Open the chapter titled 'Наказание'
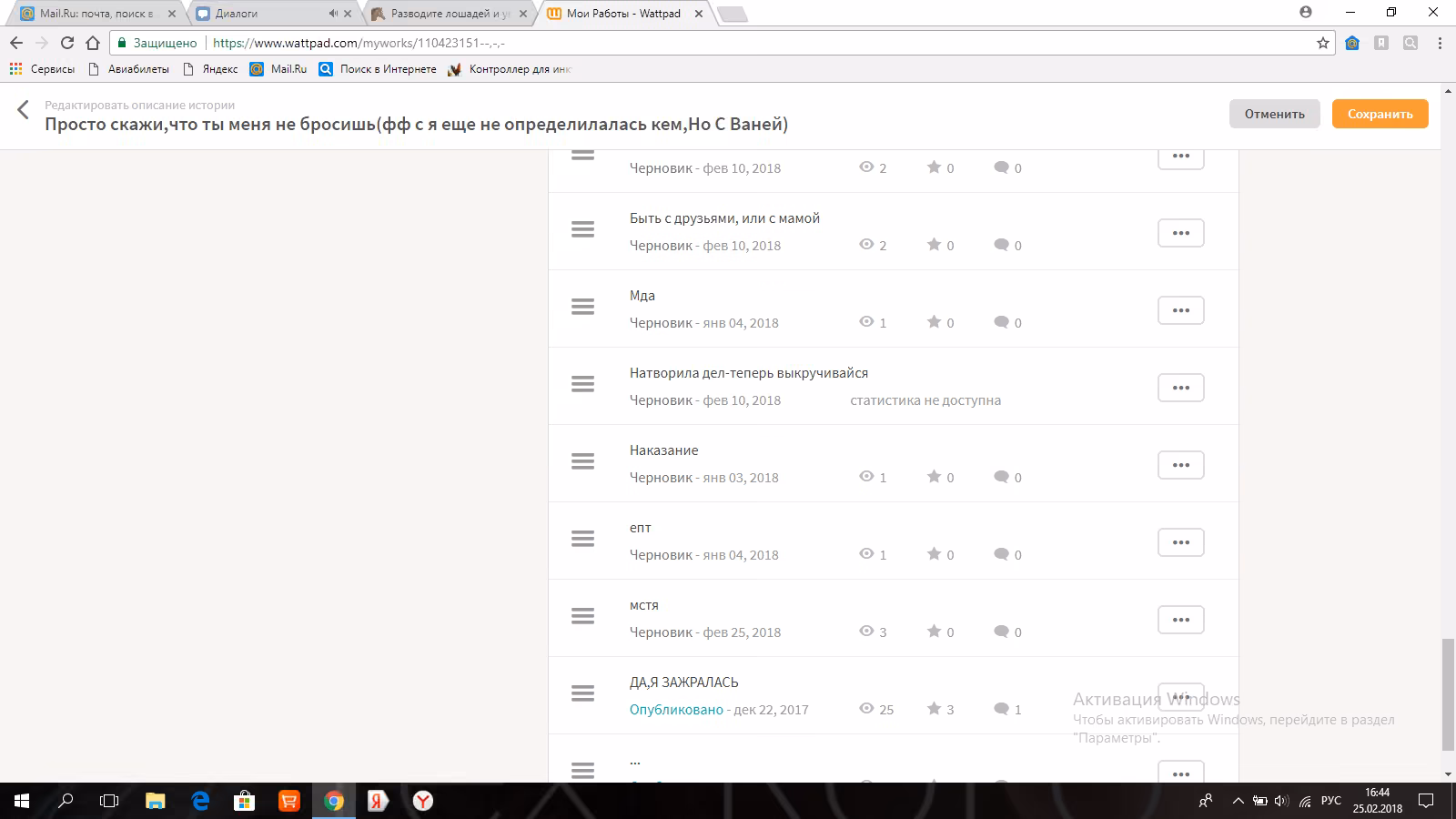1456x819 pixels. coord(664,450)
